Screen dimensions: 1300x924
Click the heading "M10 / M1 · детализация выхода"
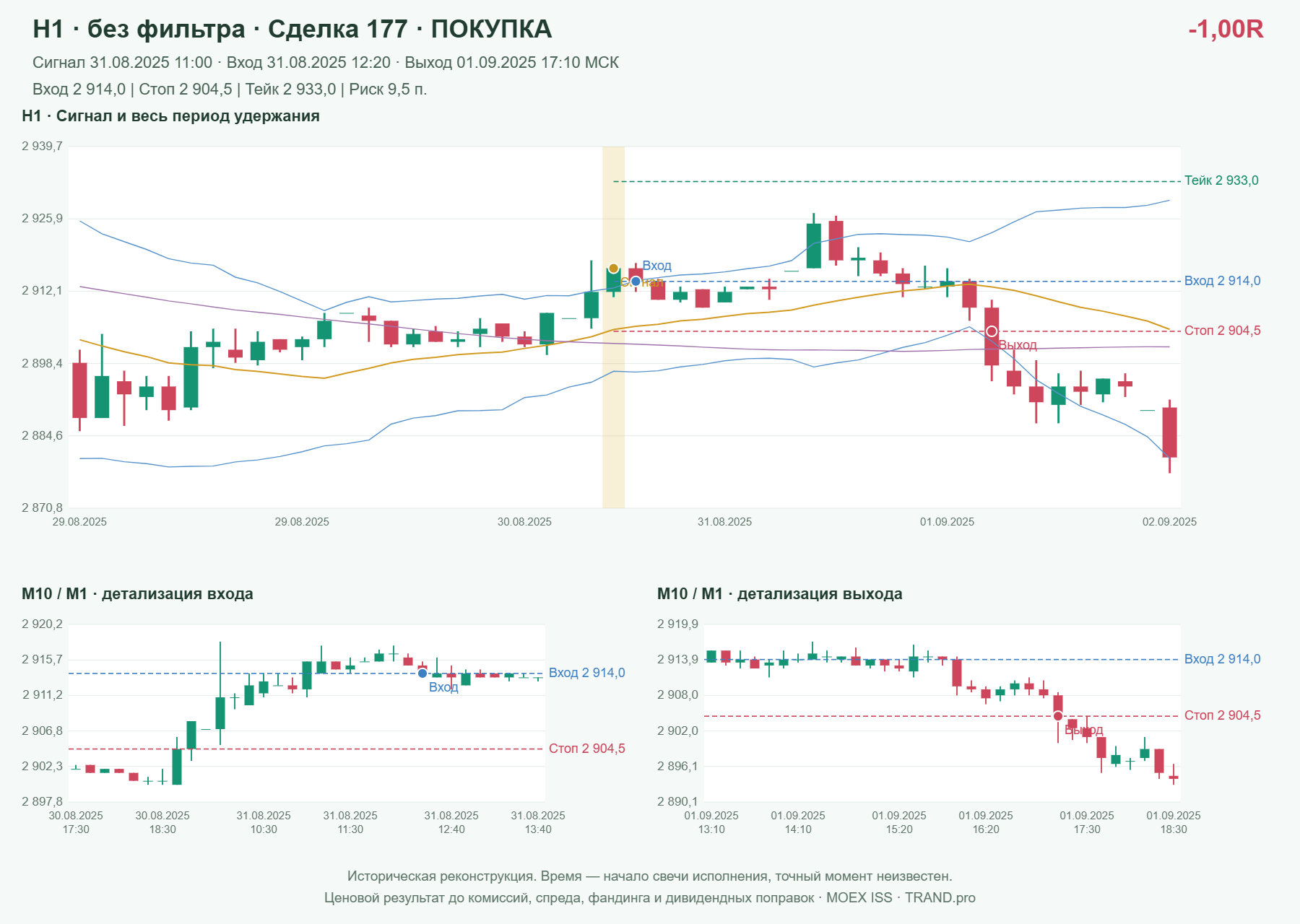tap(780, 594)
